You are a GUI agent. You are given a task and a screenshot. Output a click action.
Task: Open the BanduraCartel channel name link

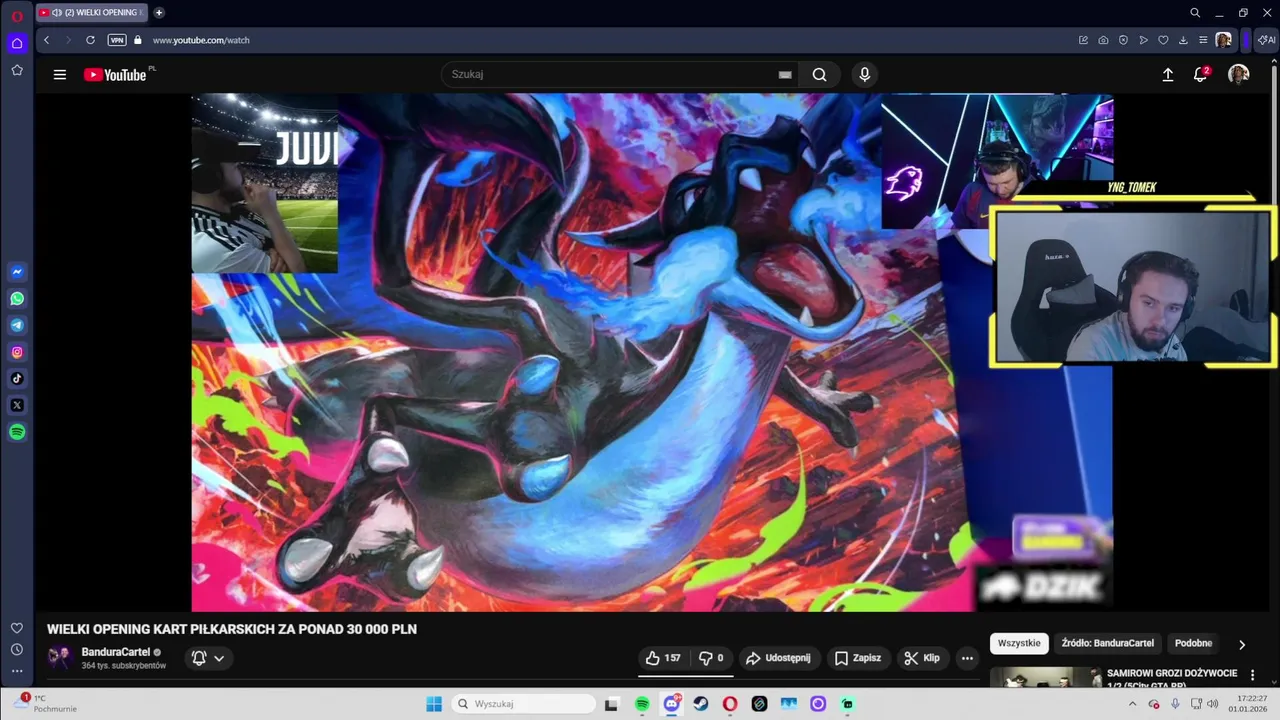pos(116,652)
